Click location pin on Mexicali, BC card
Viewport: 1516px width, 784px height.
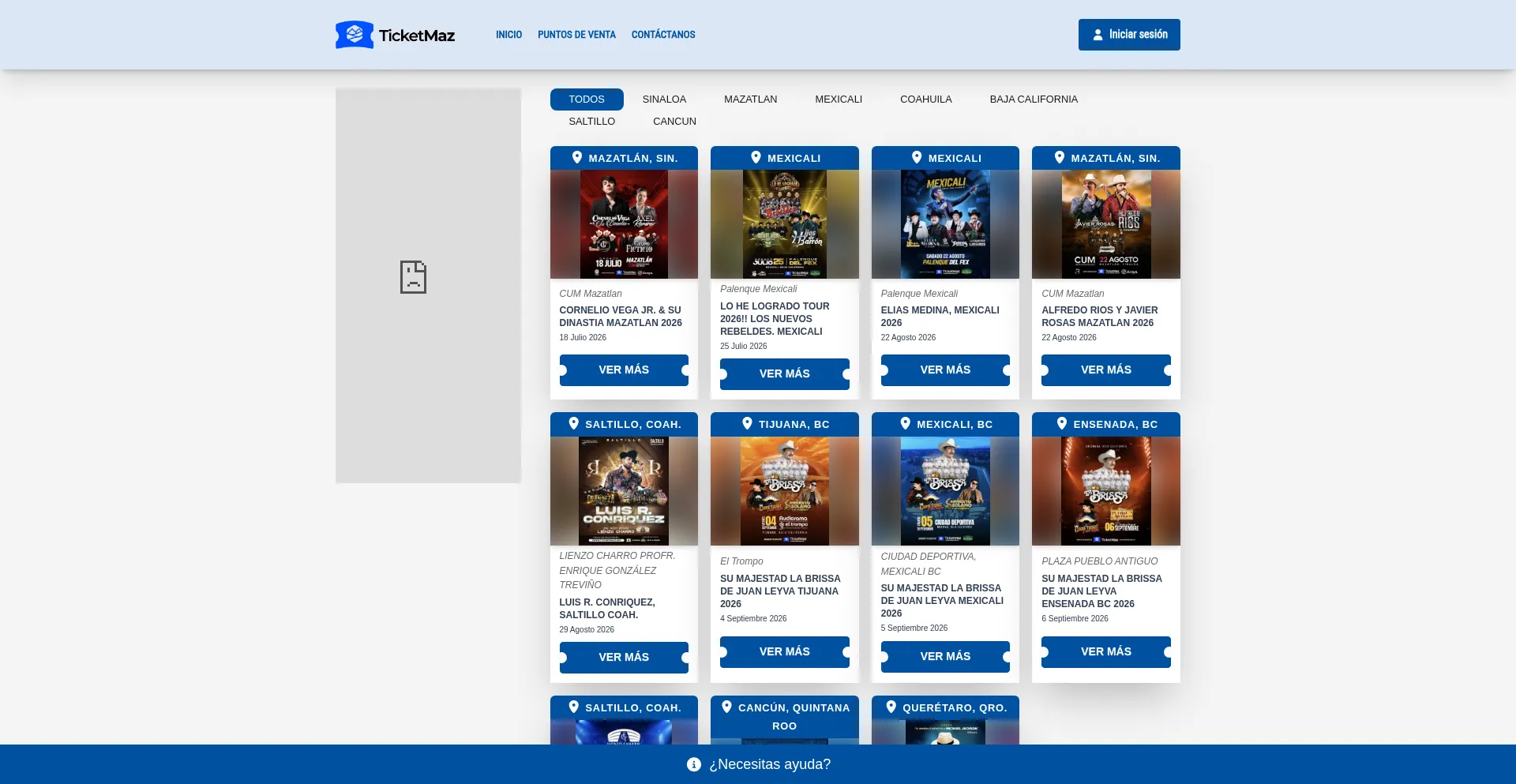[906, 423]
